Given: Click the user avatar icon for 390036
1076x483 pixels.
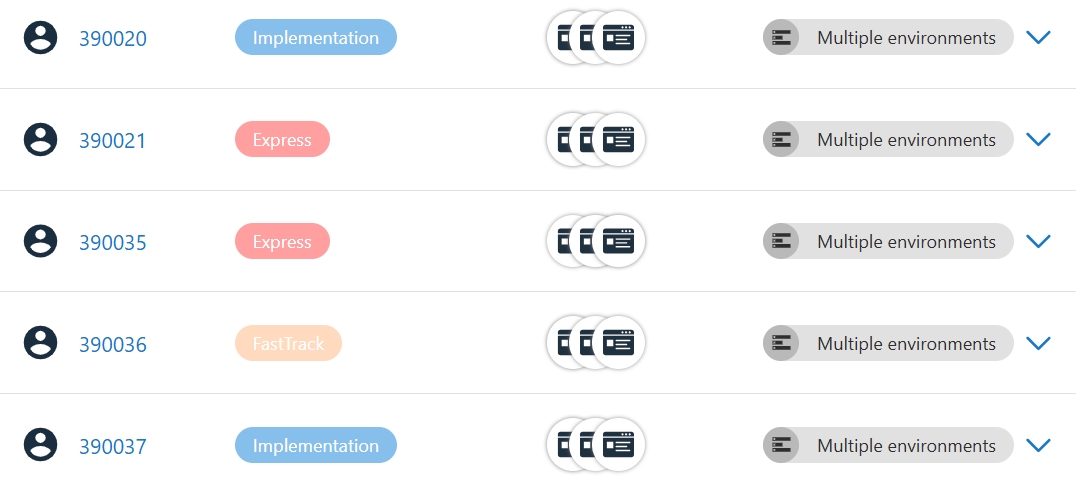Looking at the screenshot, I should [x=40, y=343].
